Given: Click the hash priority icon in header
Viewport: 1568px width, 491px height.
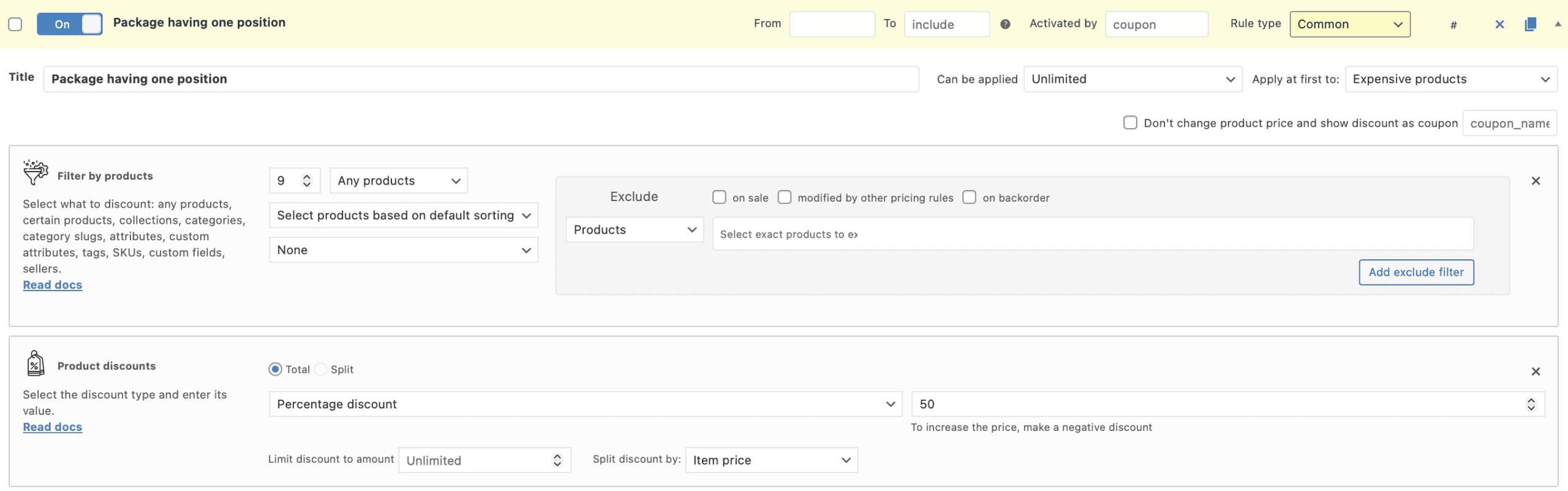Looking at the screenshot, I should click(1453, 25).
